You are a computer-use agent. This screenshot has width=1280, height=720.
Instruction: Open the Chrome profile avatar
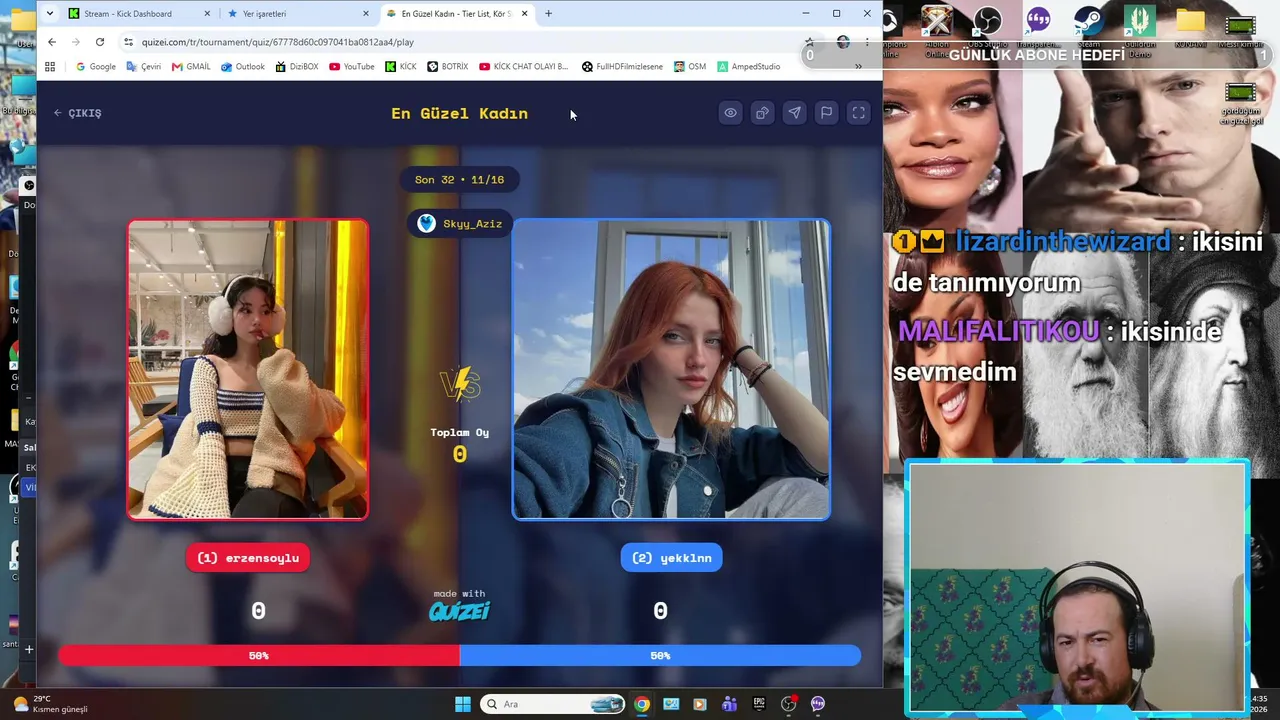pos(843,42)
